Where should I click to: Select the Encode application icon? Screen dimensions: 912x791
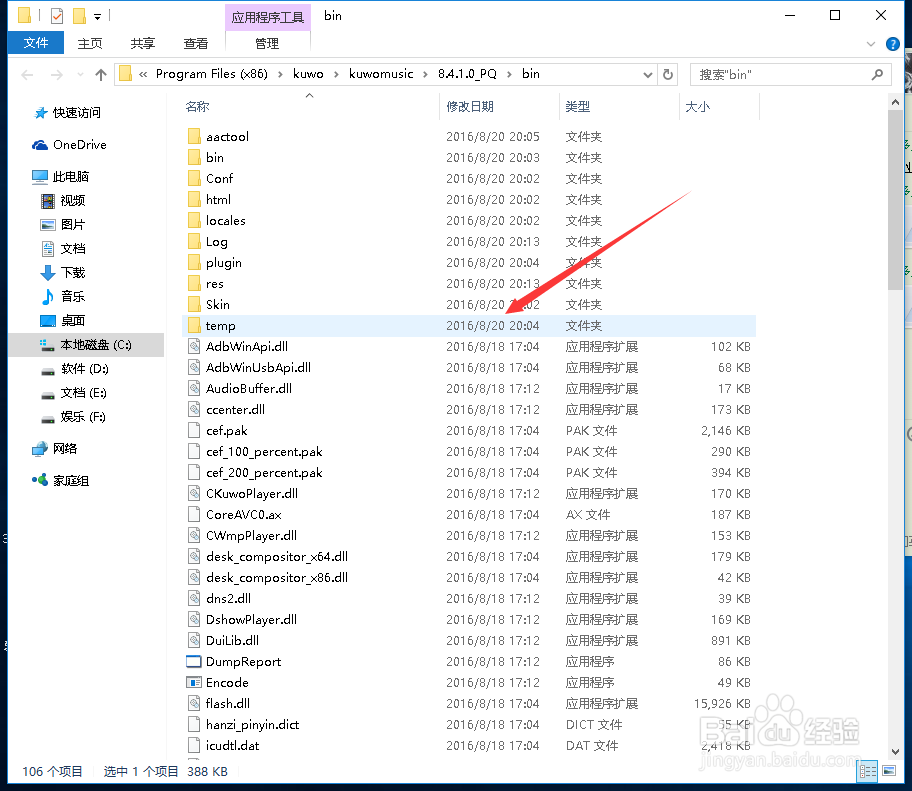click(194, 682)
